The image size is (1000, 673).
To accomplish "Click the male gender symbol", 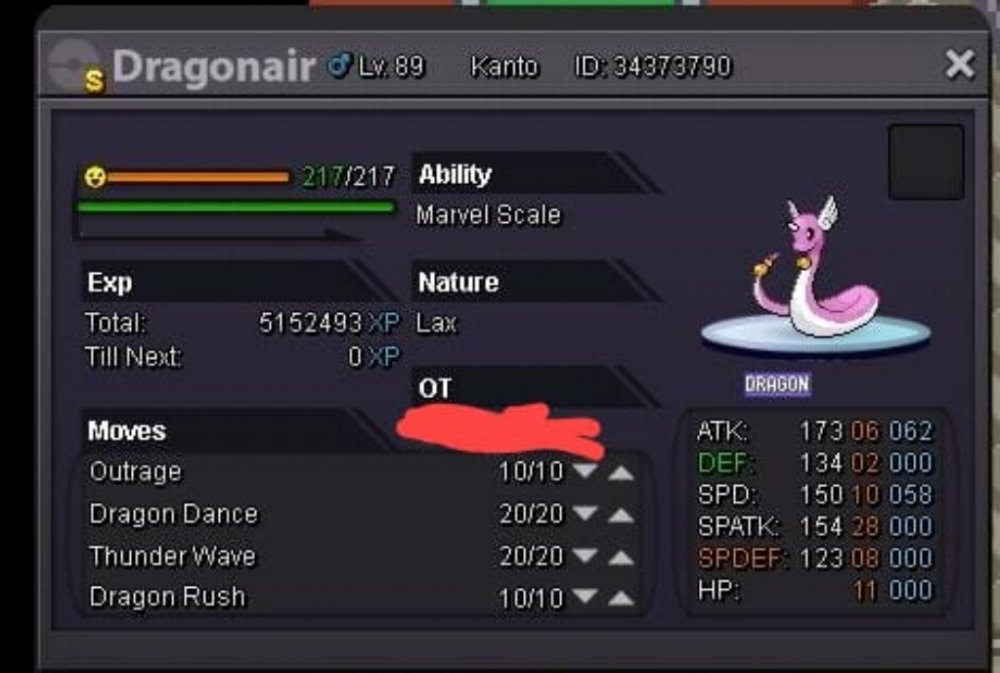I will pyautogui.click(x=339, y=65).
